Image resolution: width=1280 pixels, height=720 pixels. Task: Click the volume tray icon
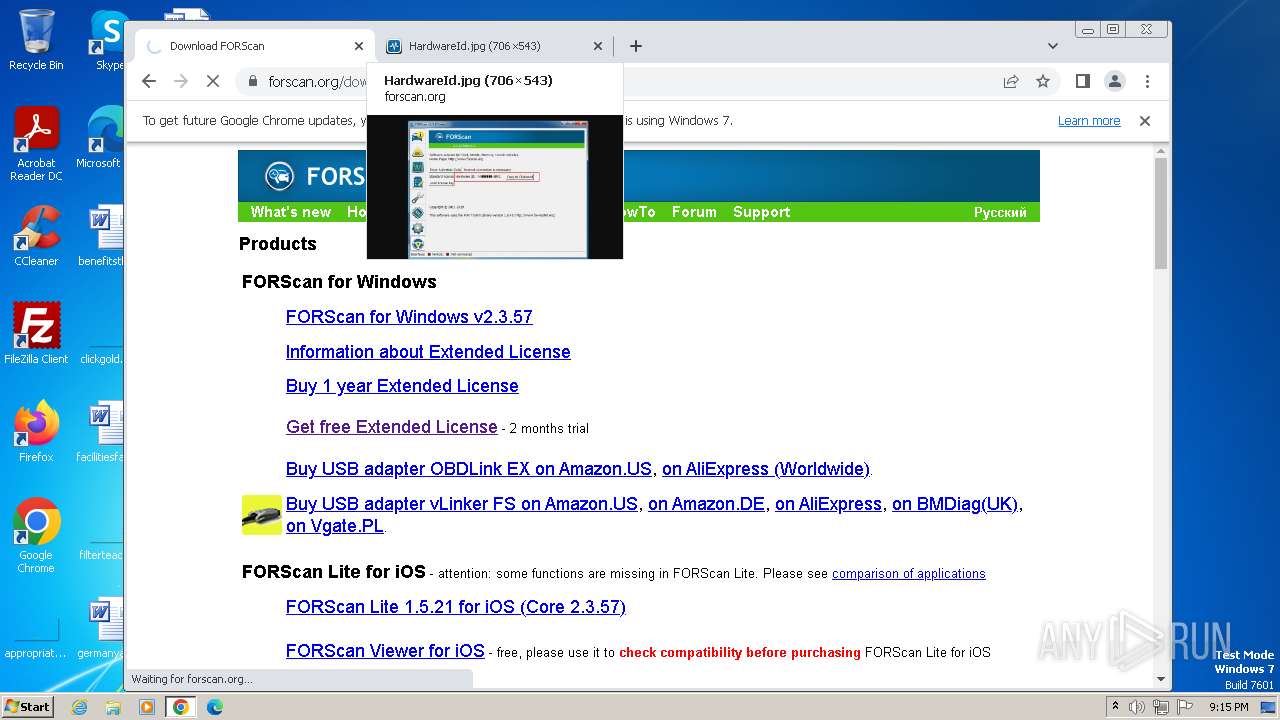click(x=1137, y=707)
